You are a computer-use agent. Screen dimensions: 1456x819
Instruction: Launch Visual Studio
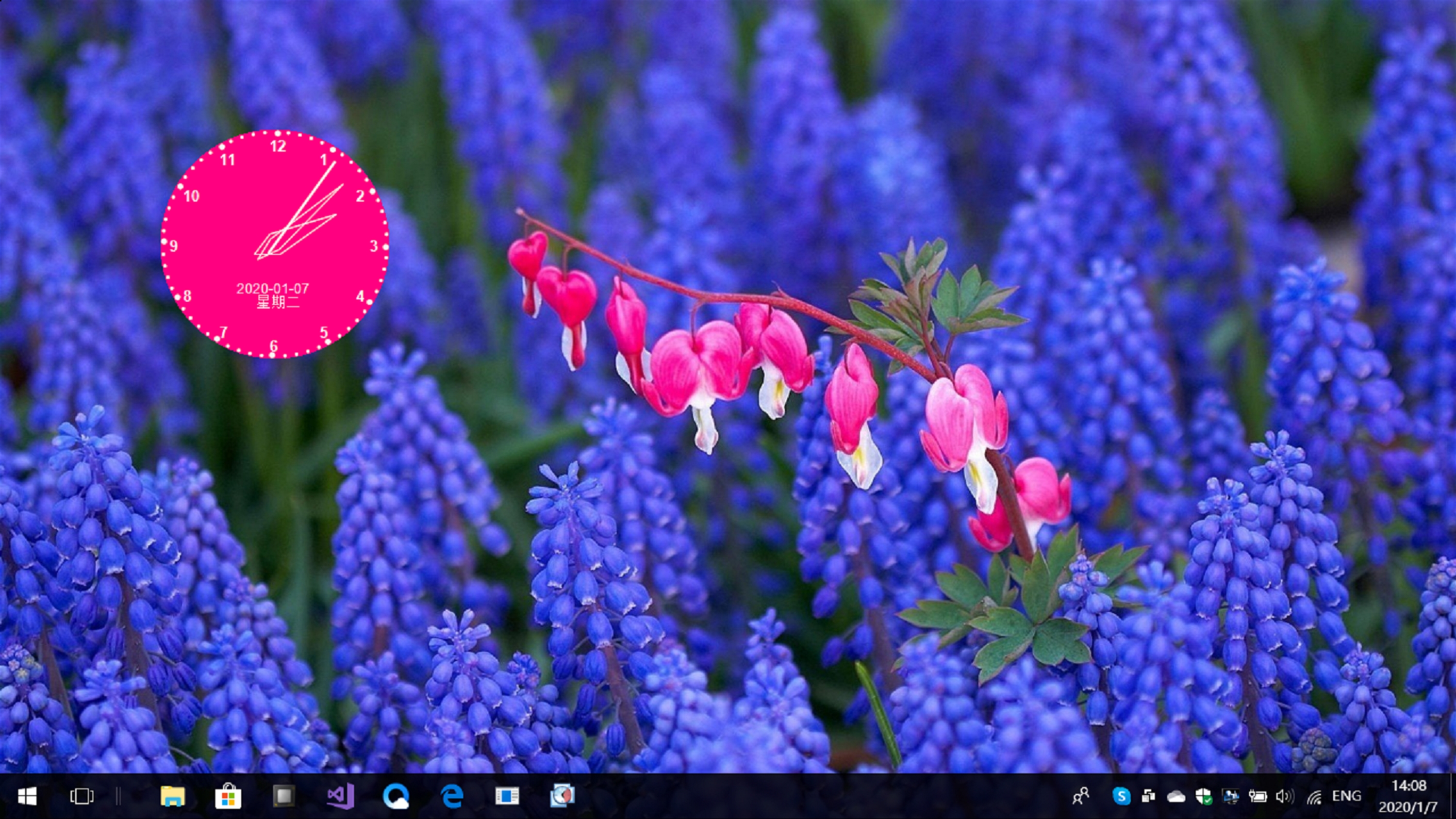pyautogui.click(x=340, y=796)
